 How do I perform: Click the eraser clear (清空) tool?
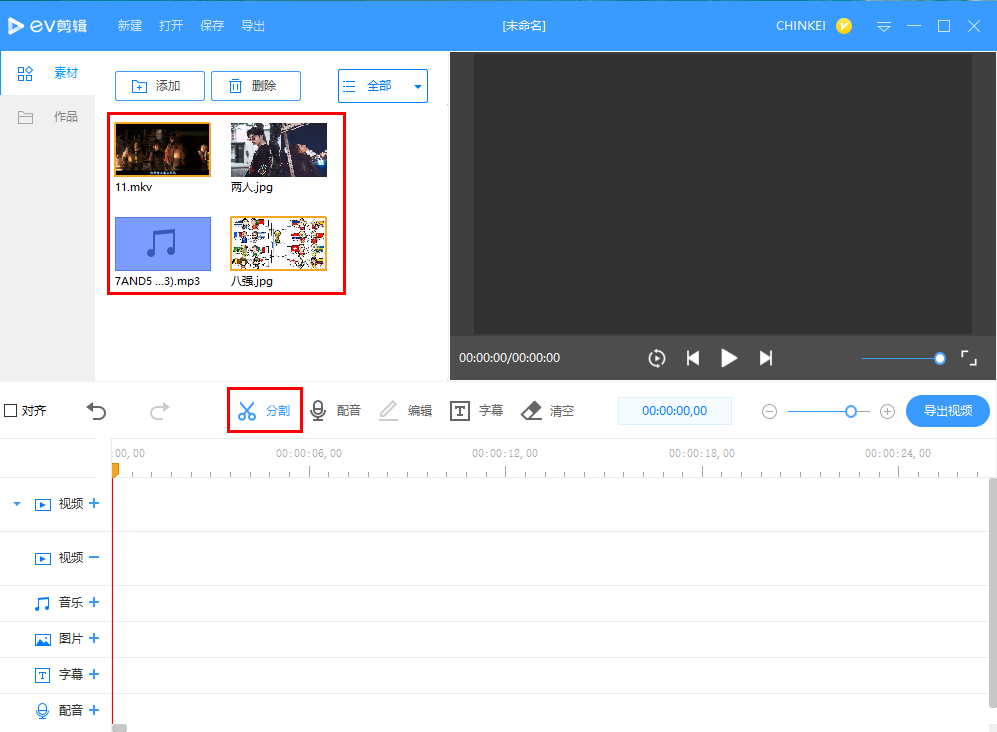pos(548,411)
